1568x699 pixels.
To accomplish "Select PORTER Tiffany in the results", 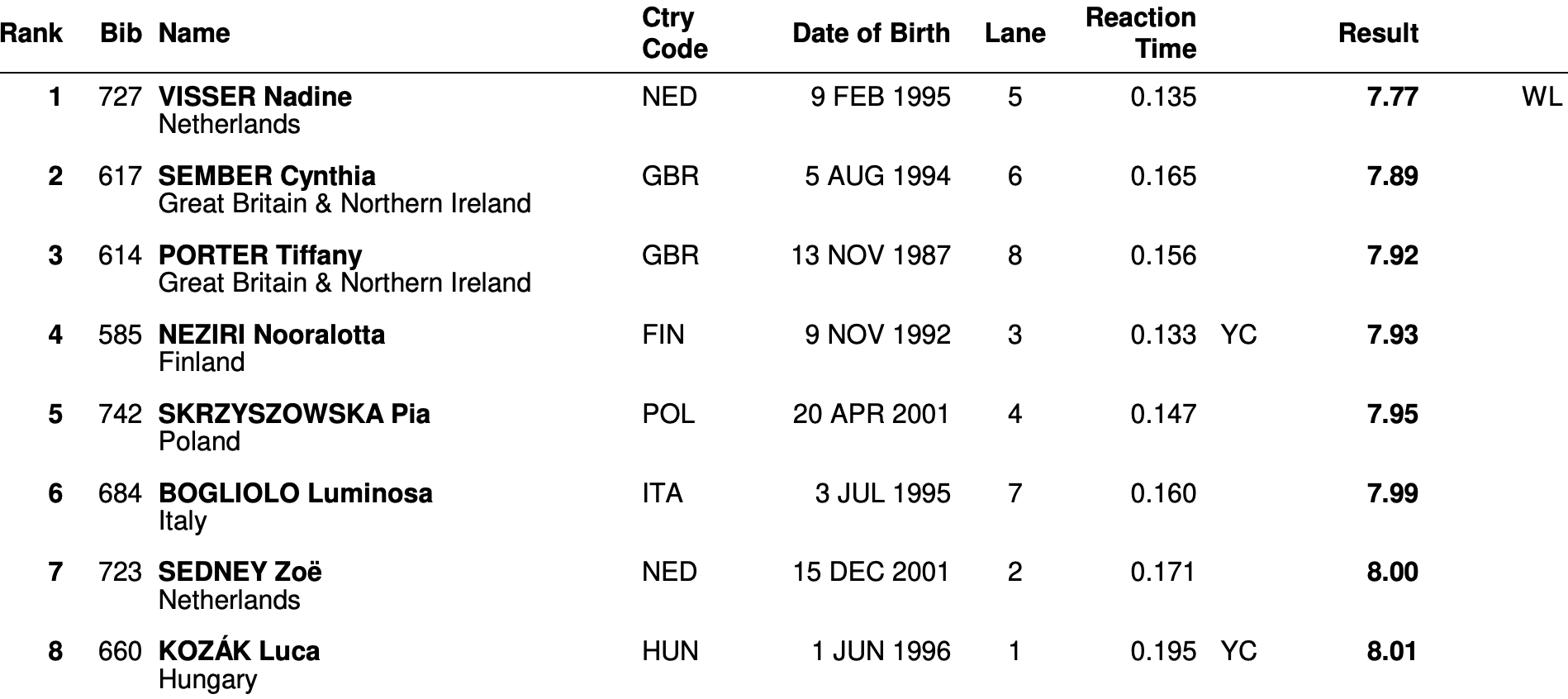I will tap(260, 255).
